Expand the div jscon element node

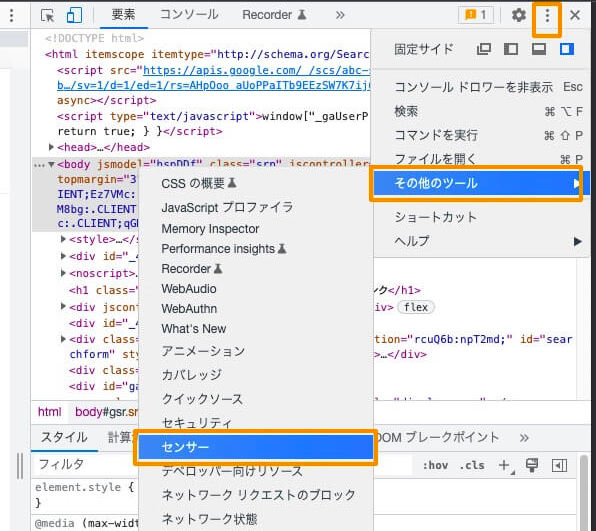[x=63, y=307]
